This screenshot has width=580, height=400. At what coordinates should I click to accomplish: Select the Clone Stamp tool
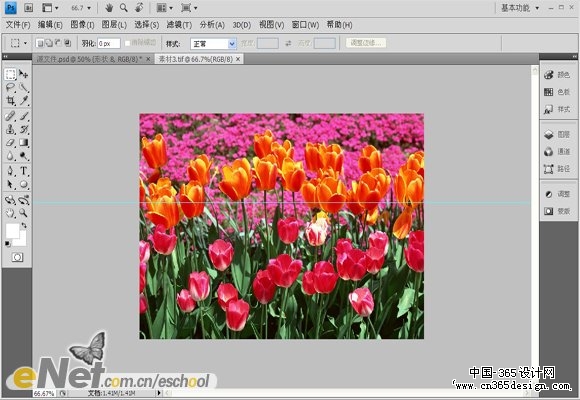point(10,129)
